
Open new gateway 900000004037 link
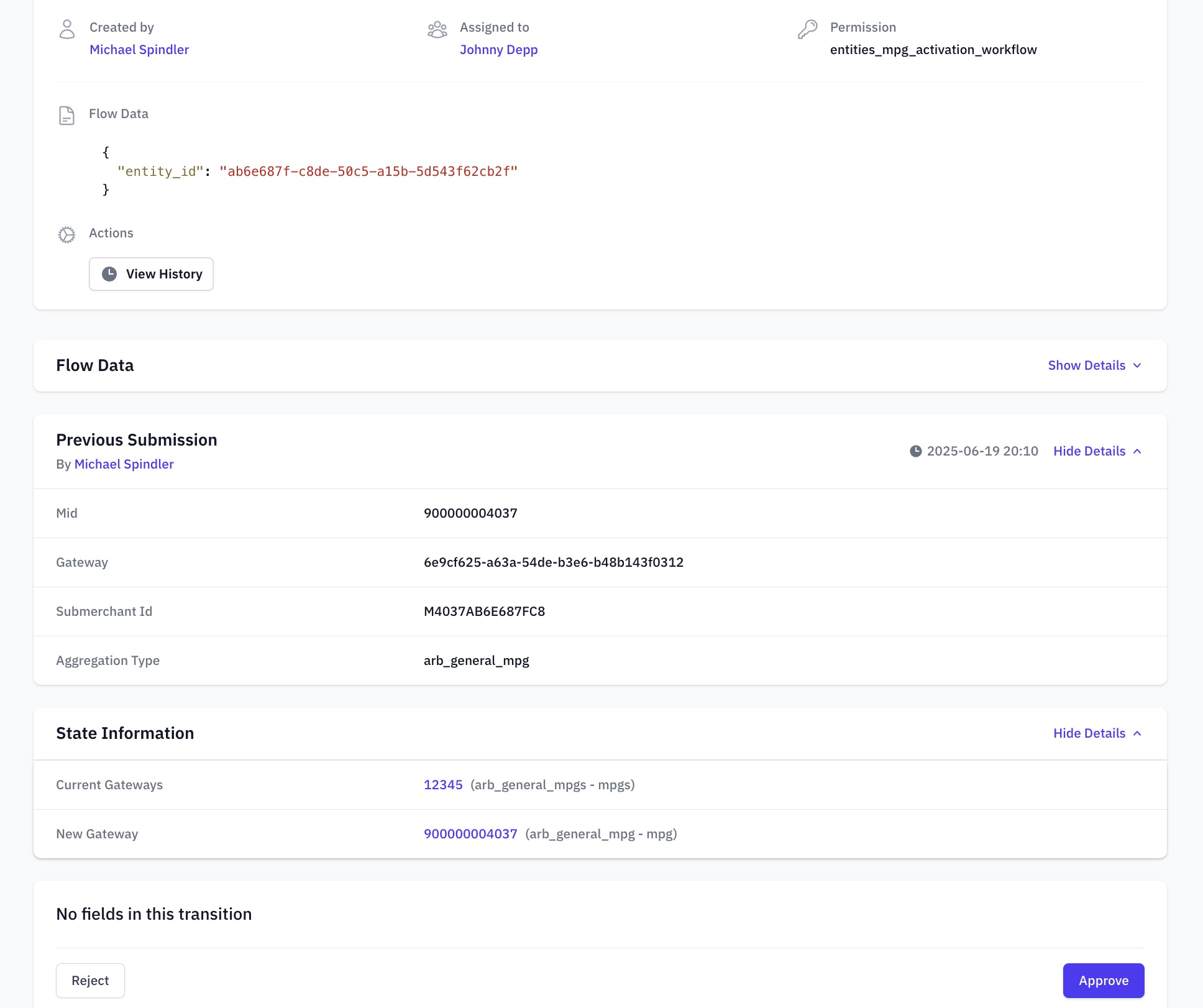470,834
